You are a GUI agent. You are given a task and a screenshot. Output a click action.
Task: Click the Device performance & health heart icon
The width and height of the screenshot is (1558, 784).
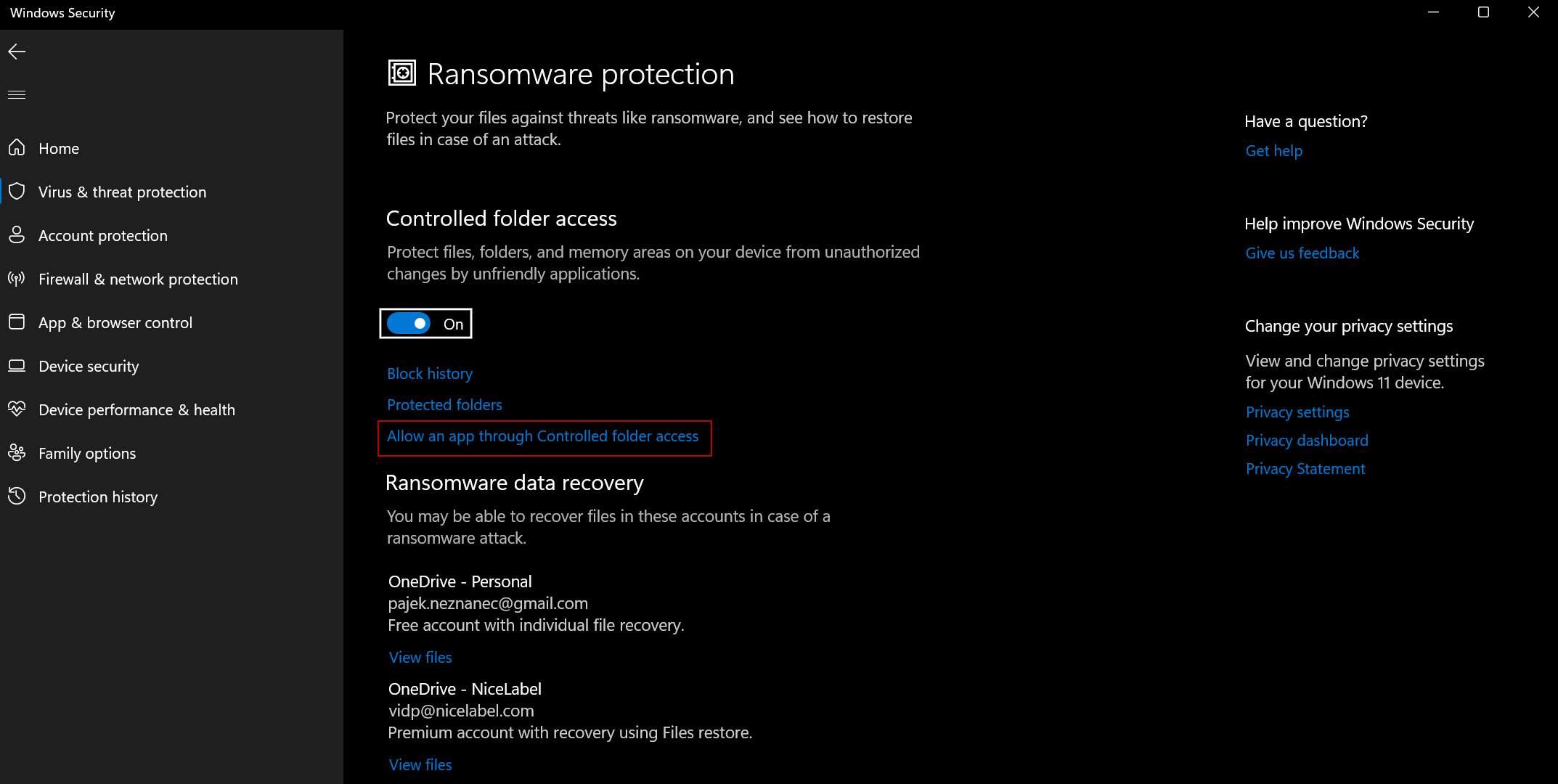(17, 409)
